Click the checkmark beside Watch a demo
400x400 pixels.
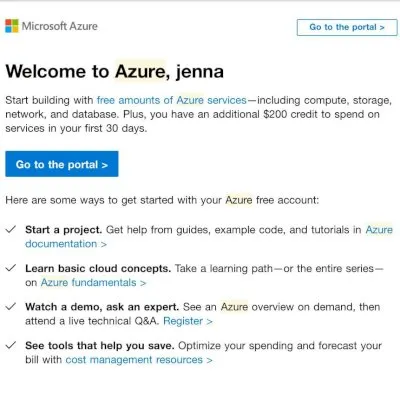point(11,306)
